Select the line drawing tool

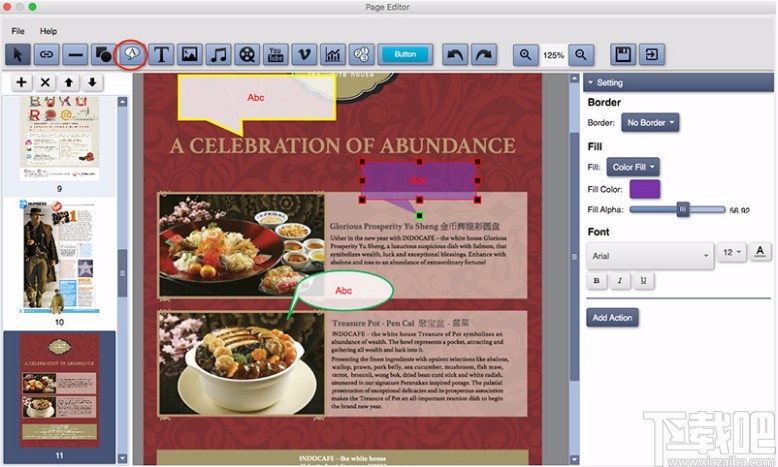75,55
